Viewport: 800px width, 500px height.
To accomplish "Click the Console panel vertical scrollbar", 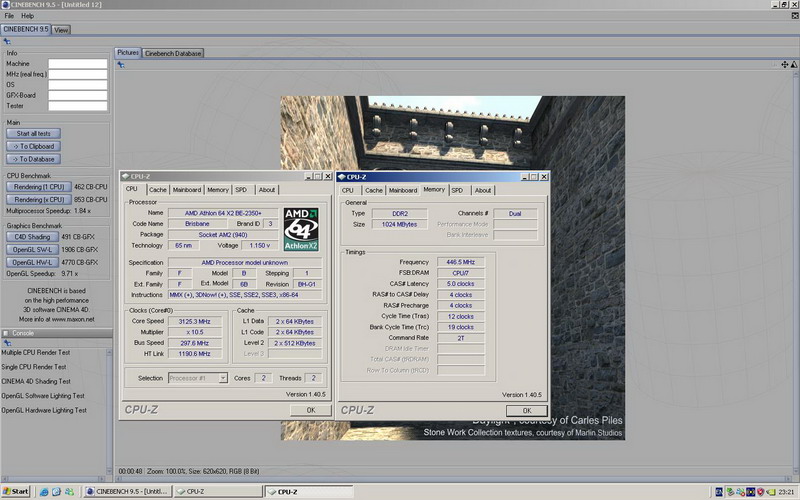I will click(109, 411).
